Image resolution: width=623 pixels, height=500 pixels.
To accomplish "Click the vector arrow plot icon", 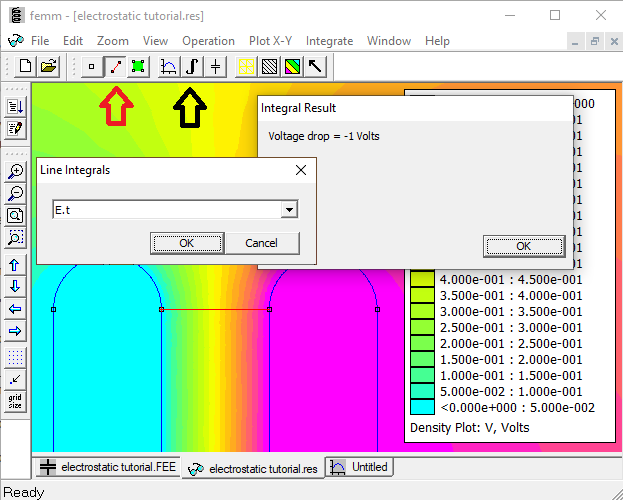I will (x=314, y=67).
